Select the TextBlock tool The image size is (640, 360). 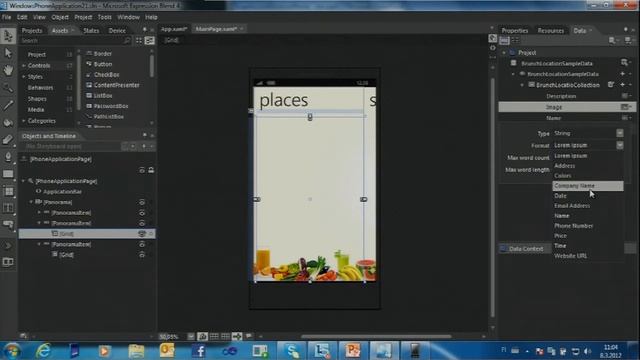coord(8,208)
